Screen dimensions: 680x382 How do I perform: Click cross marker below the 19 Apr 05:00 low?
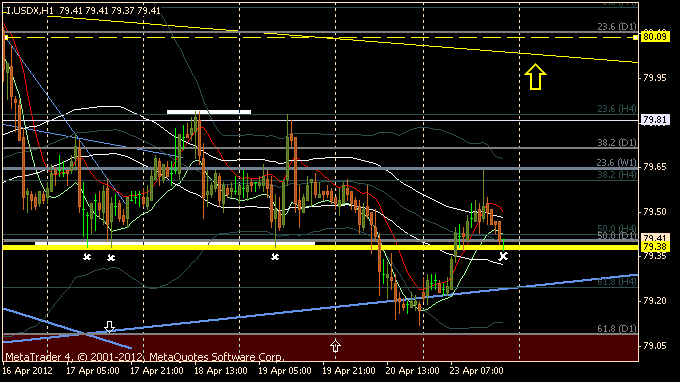click(275, 257)
